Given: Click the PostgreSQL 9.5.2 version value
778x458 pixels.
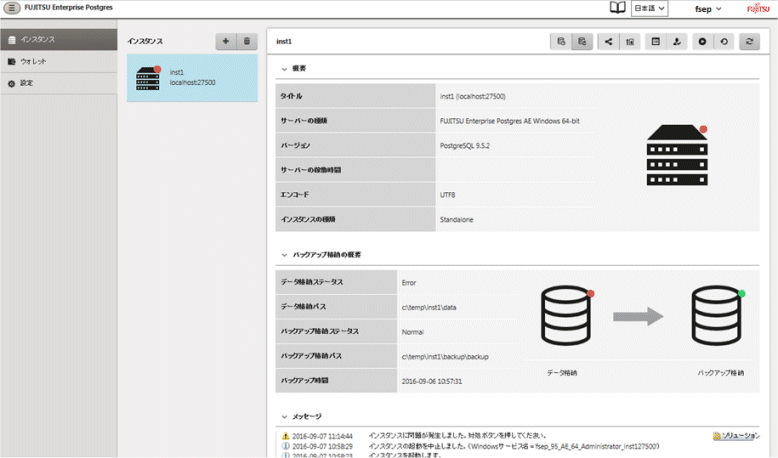Looking at the screenshot, I should point(464,146).
